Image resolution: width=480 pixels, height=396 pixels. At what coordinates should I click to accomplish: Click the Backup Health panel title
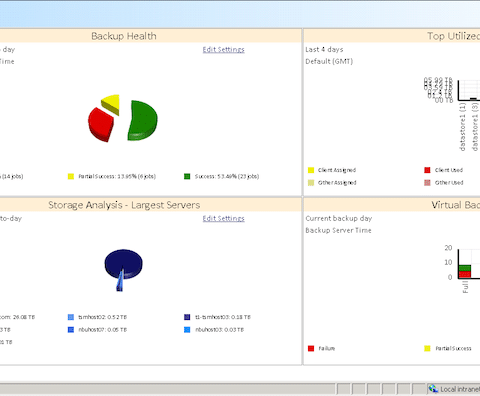click(124, 36)
